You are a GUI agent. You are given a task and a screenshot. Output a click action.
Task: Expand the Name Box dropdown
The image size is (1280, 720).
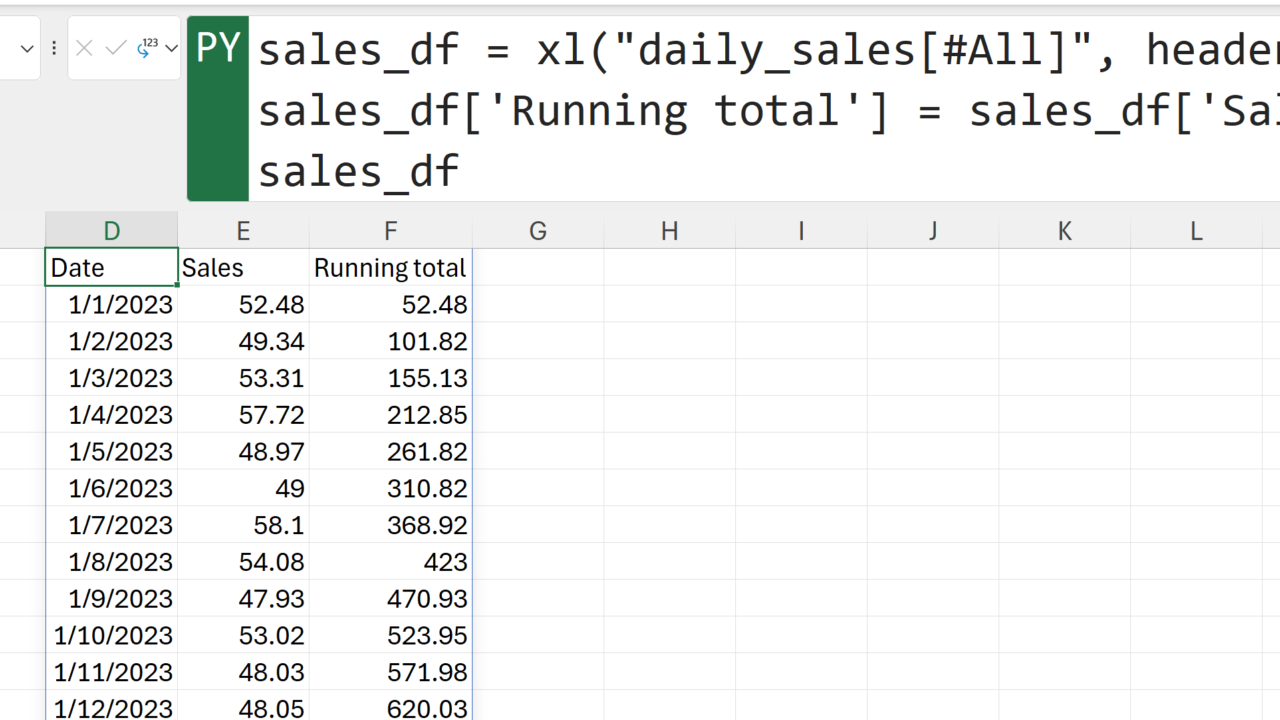tap(27, 48)
